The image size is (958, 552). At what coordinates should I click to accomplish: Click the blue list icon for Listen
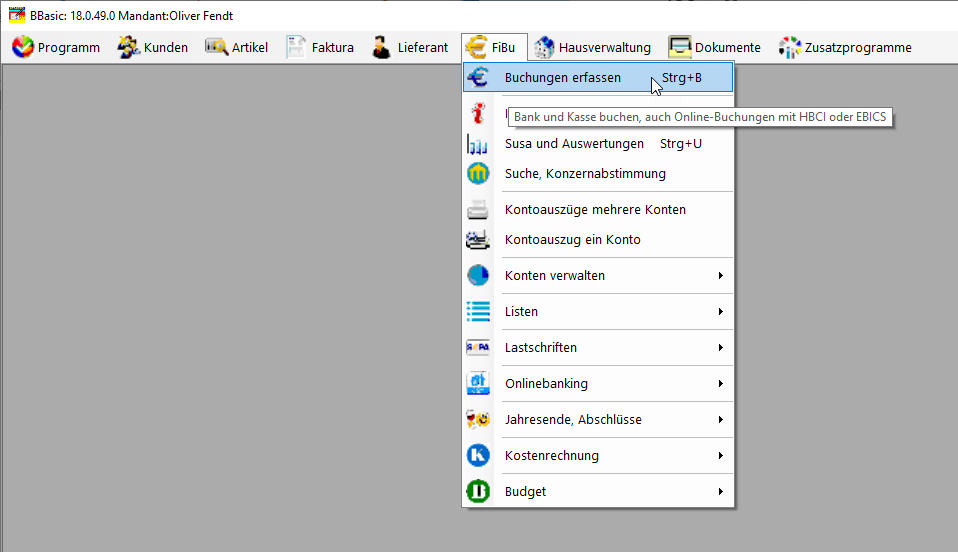(x=478, y=311)
